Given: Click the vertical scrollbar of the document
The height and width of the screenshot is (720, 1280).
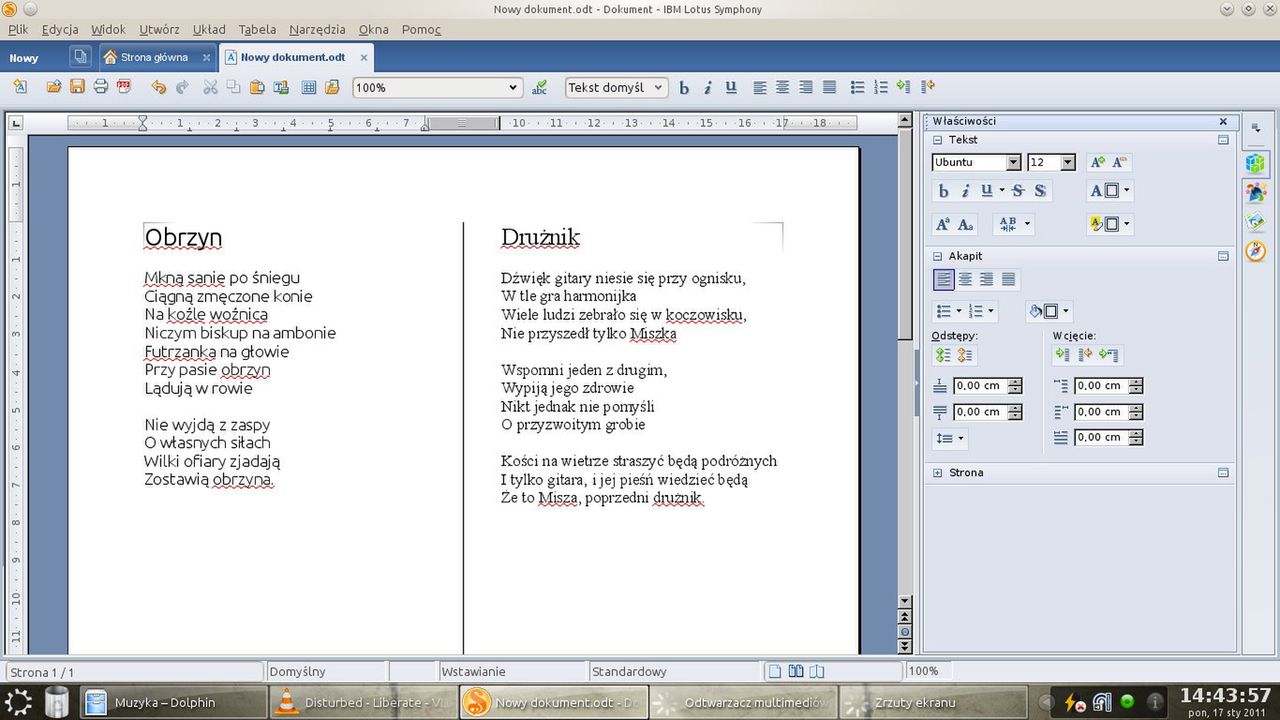Looking at the screenshot, I should 905,360.
